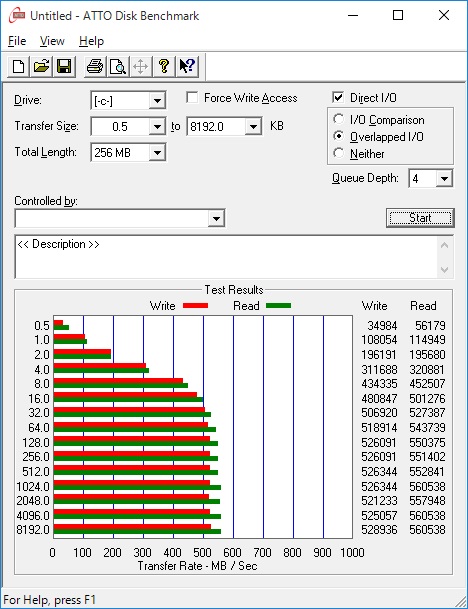Open the File menu
468x609 pixels.
[x=17, y=41]
